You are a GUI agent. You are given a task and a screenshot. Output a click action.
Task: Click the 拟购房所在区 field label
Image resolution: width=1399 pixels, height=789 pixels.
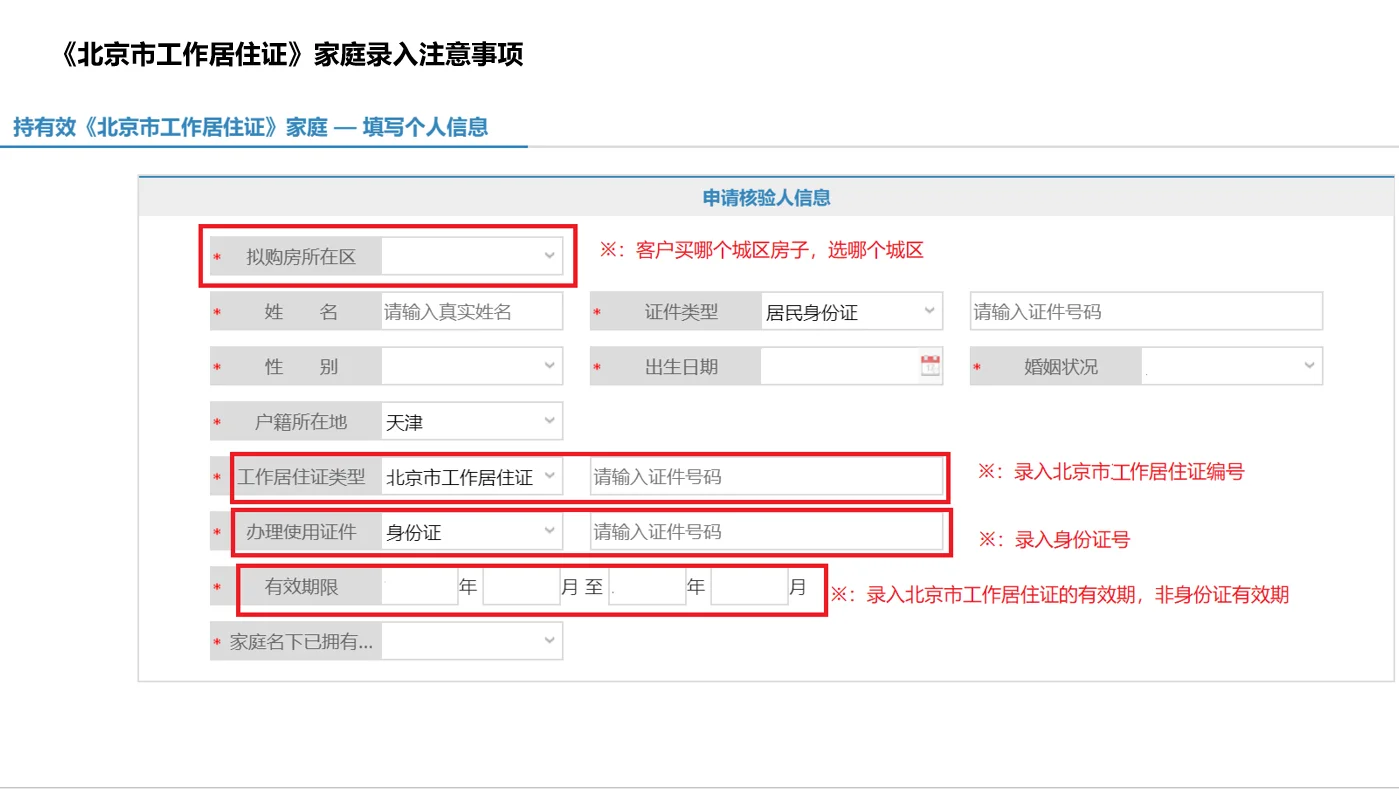click(301, 257)
